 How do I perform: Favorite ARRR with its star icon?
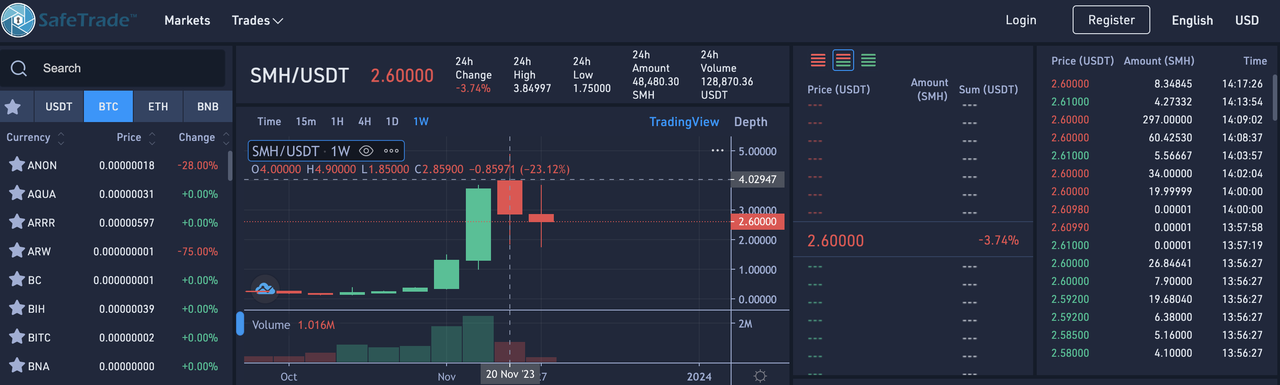click(x=16, y=222)
